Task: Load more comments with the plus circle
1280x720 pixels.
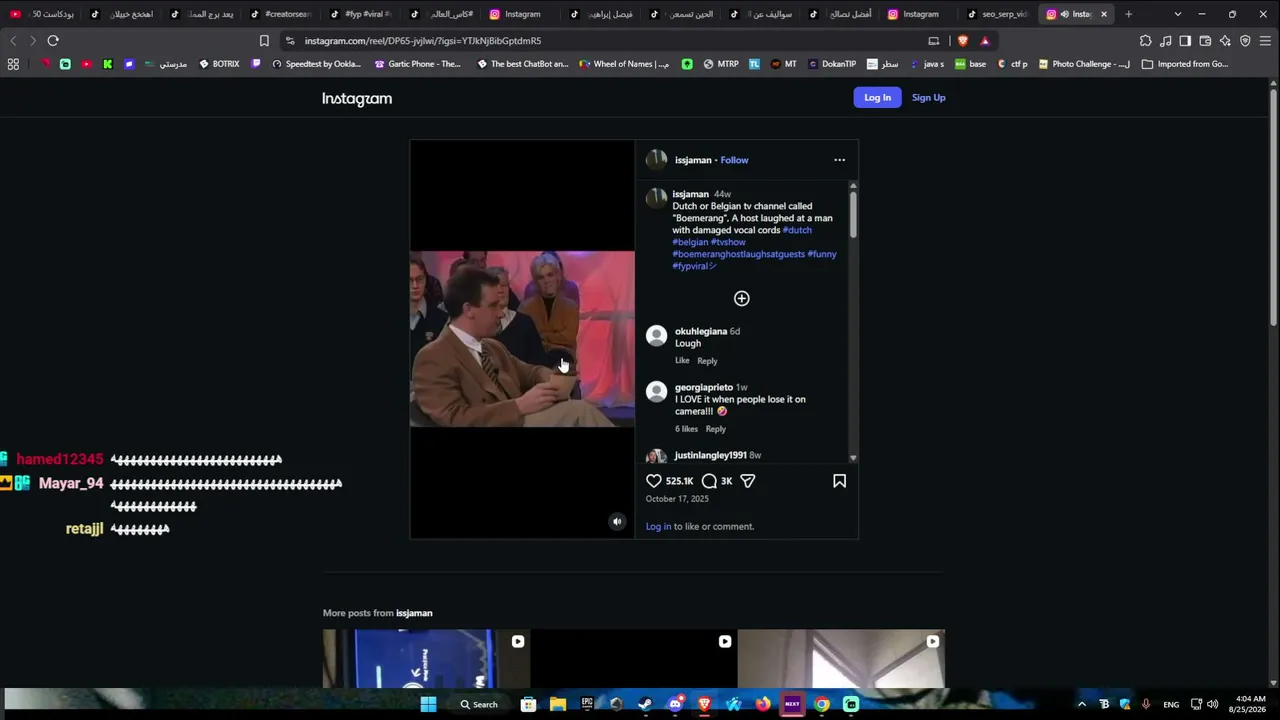Action: pyautogui.click(x=741, y=298)
